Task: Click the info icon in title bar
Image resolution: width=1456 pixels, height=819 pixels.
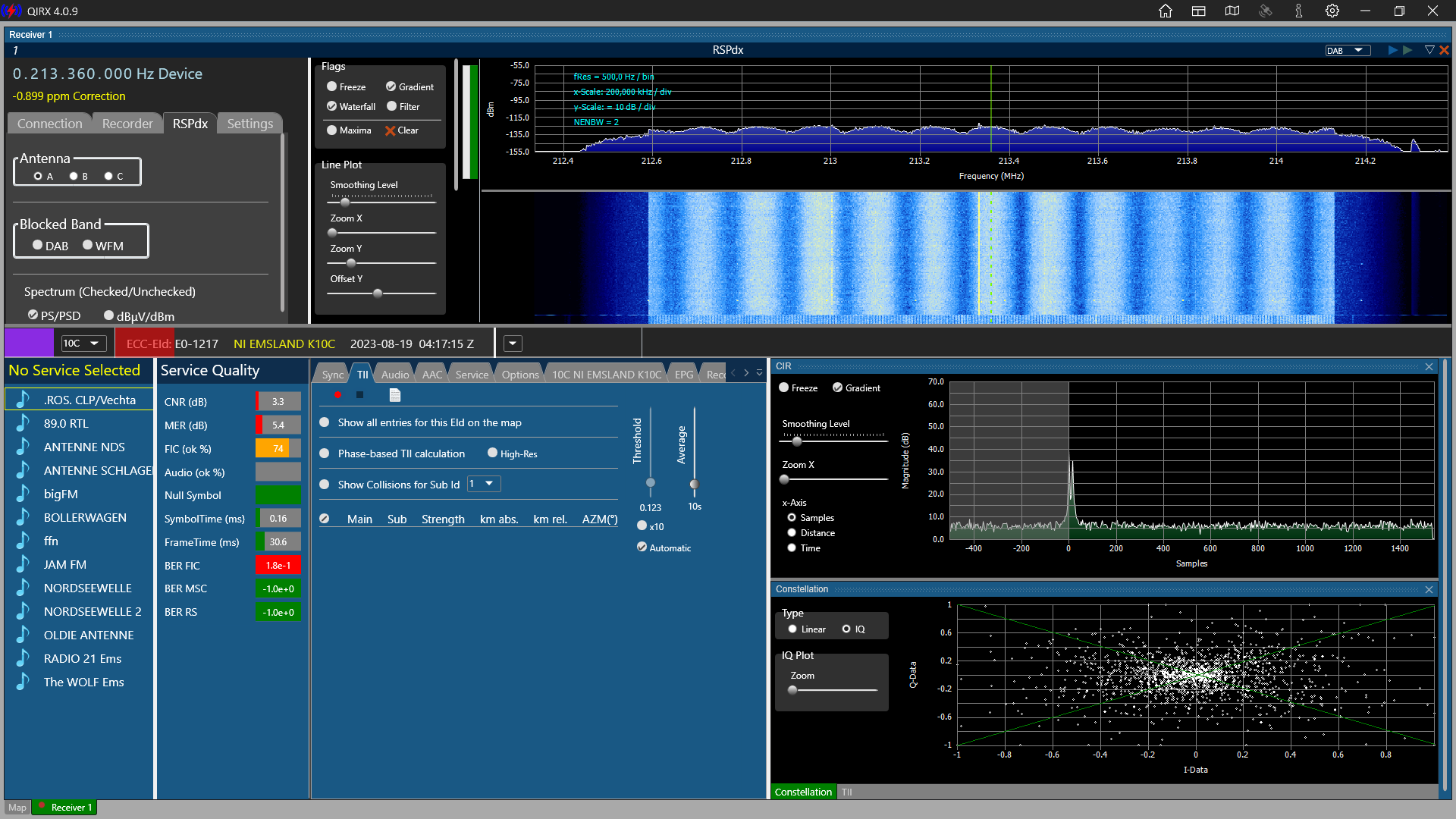Action: [1299, 11]
